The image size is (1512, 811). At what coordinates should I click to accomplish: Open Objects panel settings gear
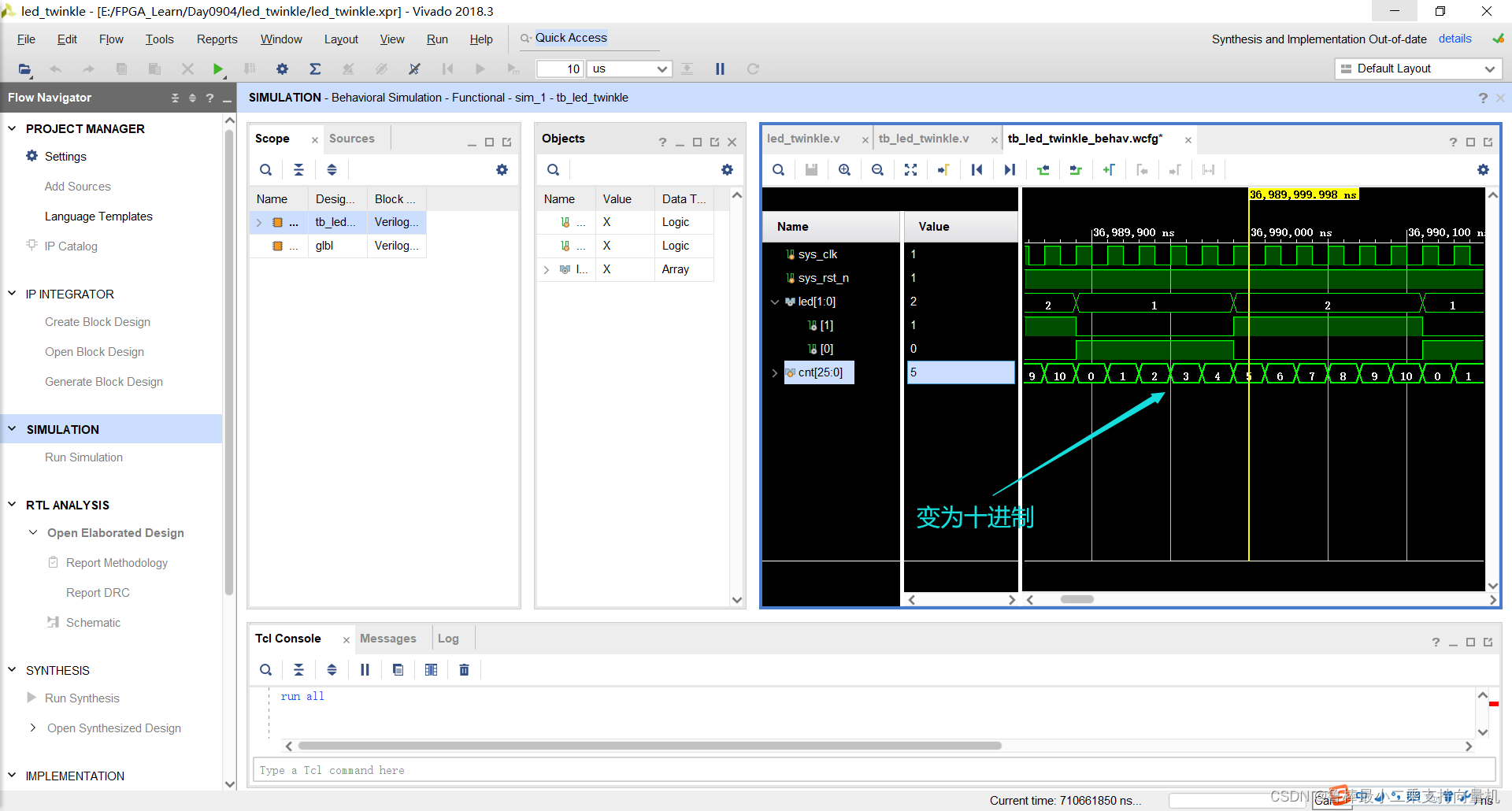point(728,170)
